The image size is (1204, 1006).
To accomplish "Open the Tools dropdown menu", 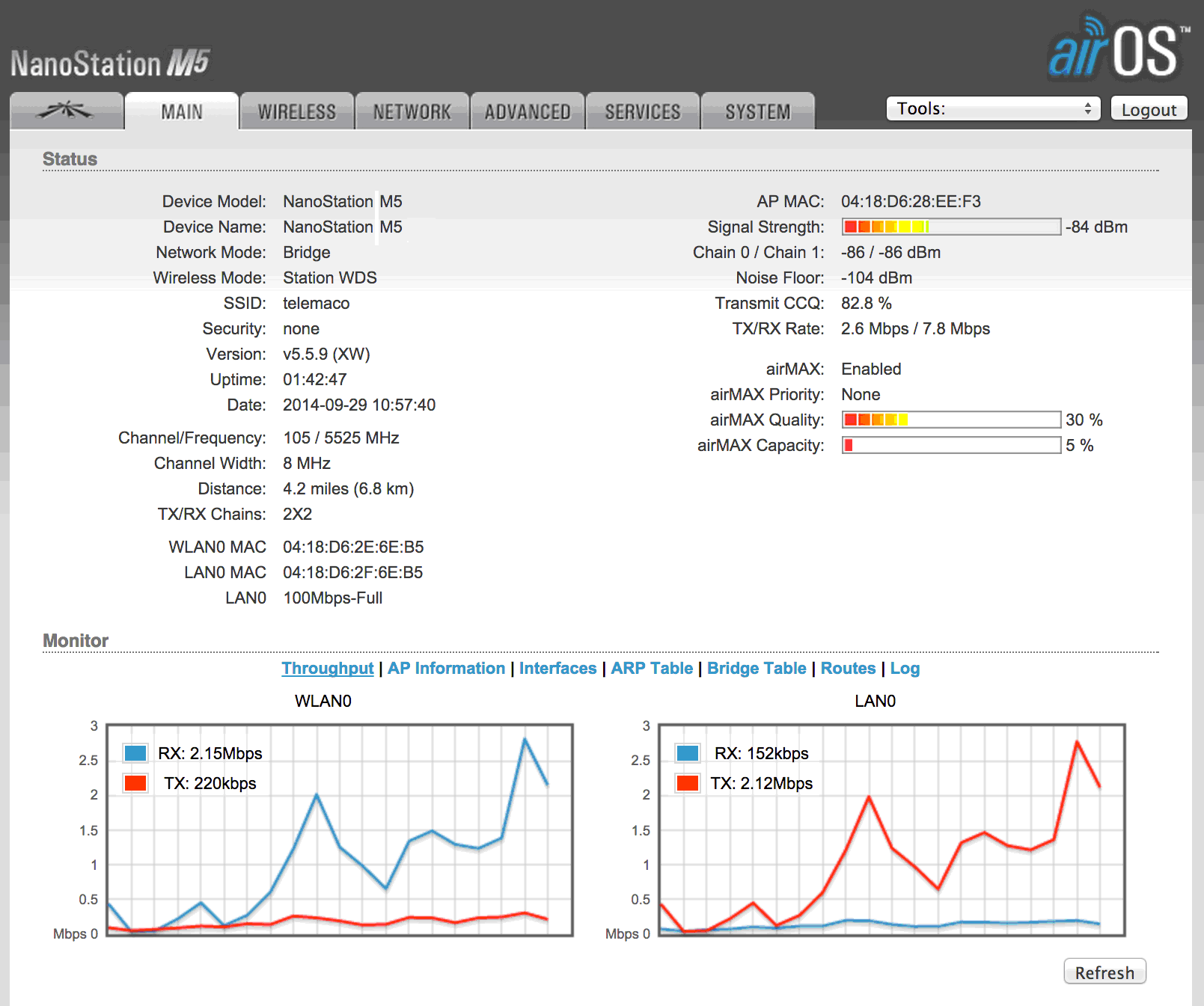I will (x=992, y=108).
